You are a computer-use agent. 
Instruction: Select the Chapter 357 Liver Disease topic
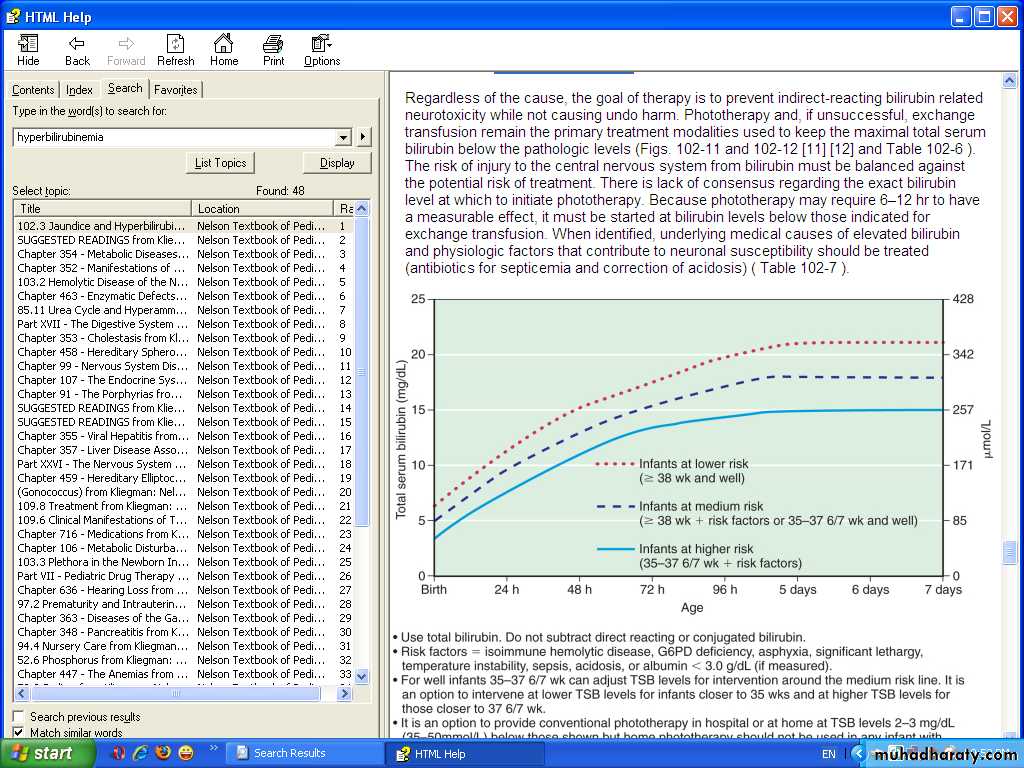101,450
